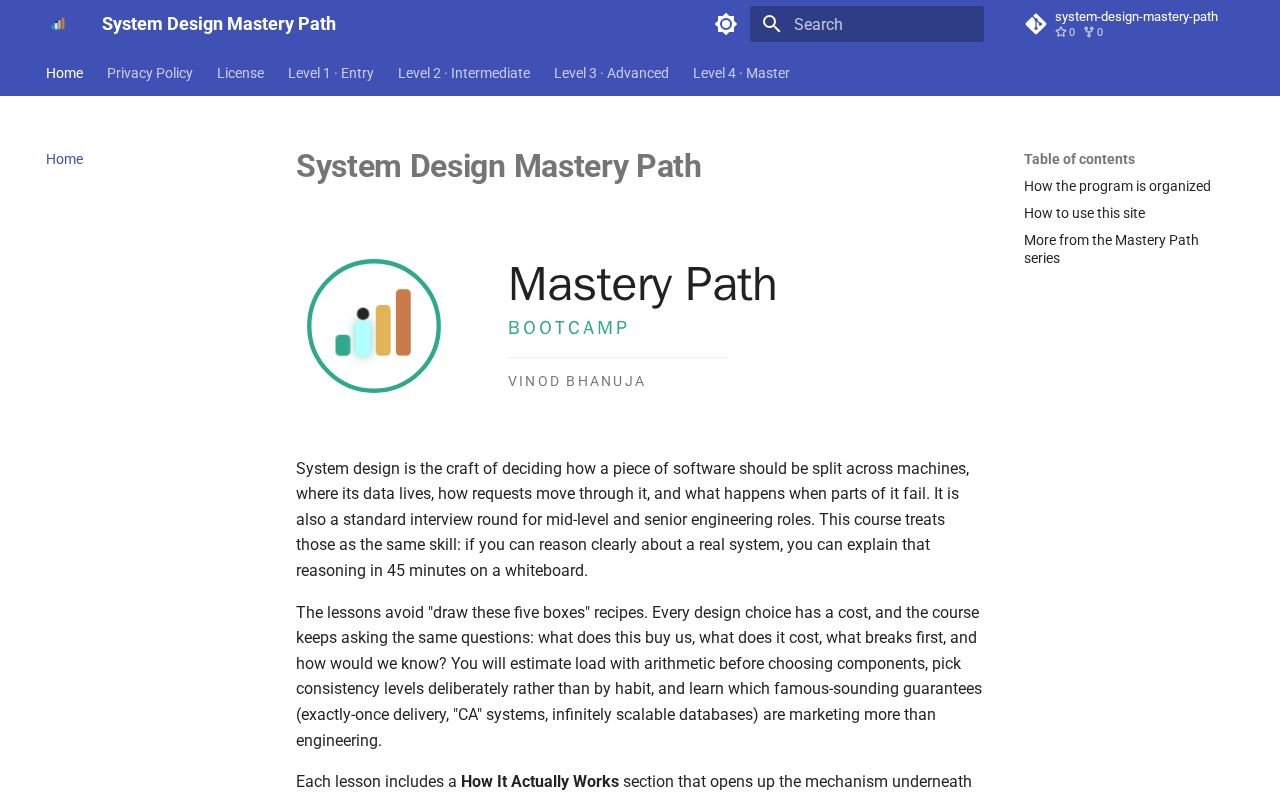This screenshot has width=1280, height=800.
Task: Click the bold How It Actually Works text
Action: coord(540,782)
